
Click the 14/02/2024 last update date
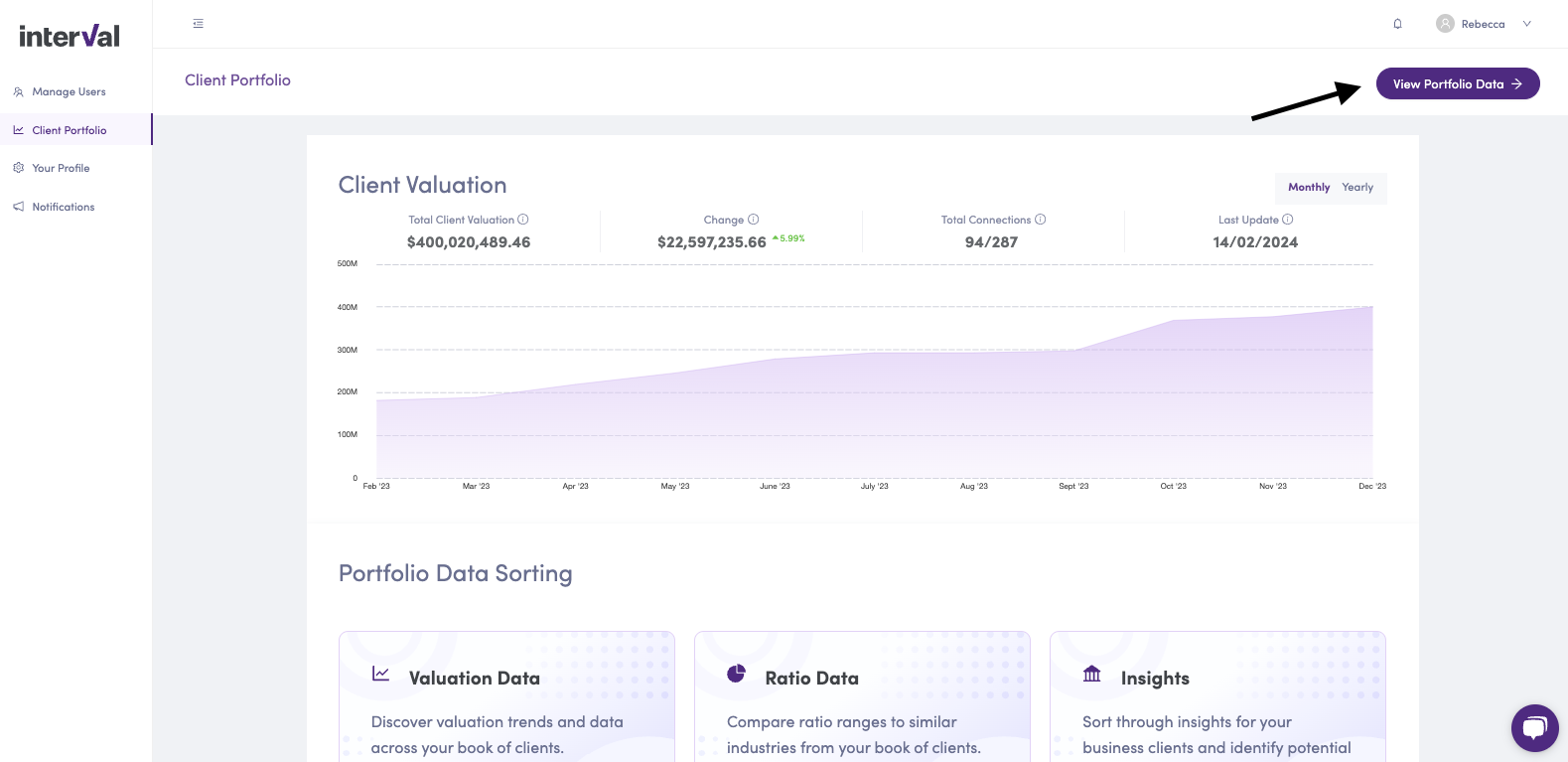click(1255, 242)
